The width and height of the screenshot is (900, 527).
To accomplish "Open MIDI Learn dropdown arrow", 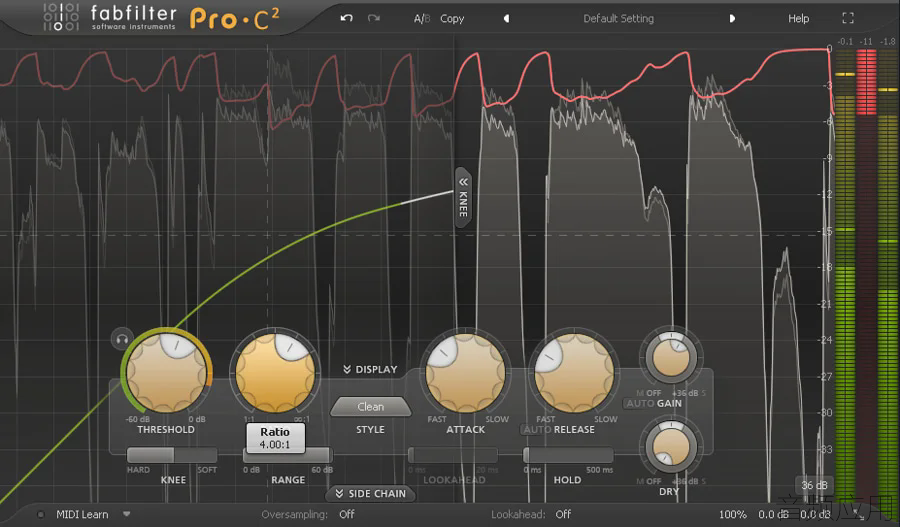I will pyautogui.click(x=126, y=514).
